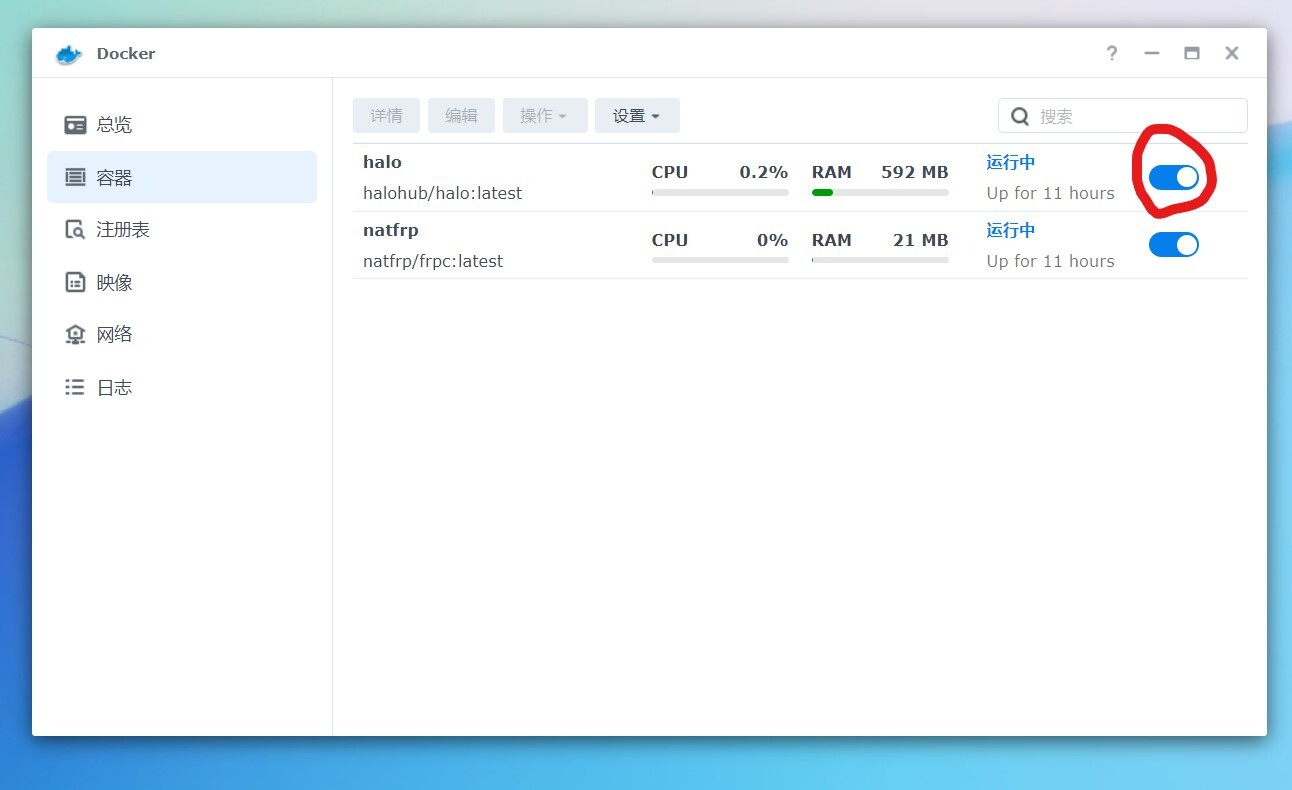
Task: Open the 设置 settings dropdown
Action: click(x=636, y=116)
